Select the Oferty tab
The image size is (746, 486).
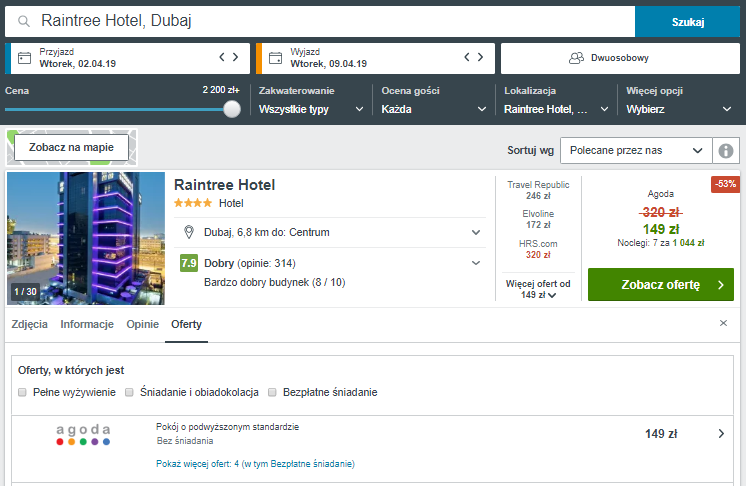(186, 324)
